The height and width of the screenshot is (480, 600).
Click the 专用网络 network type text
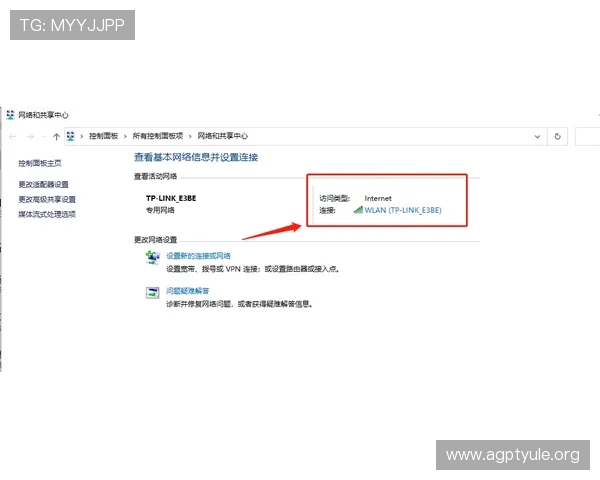point(160,210)
